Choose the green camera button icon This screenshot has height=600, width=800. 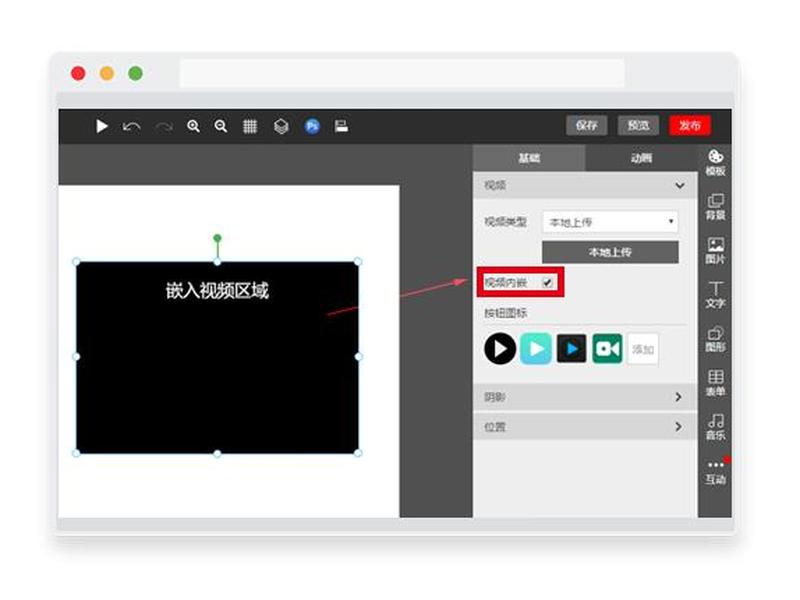(x=607, y=349)
